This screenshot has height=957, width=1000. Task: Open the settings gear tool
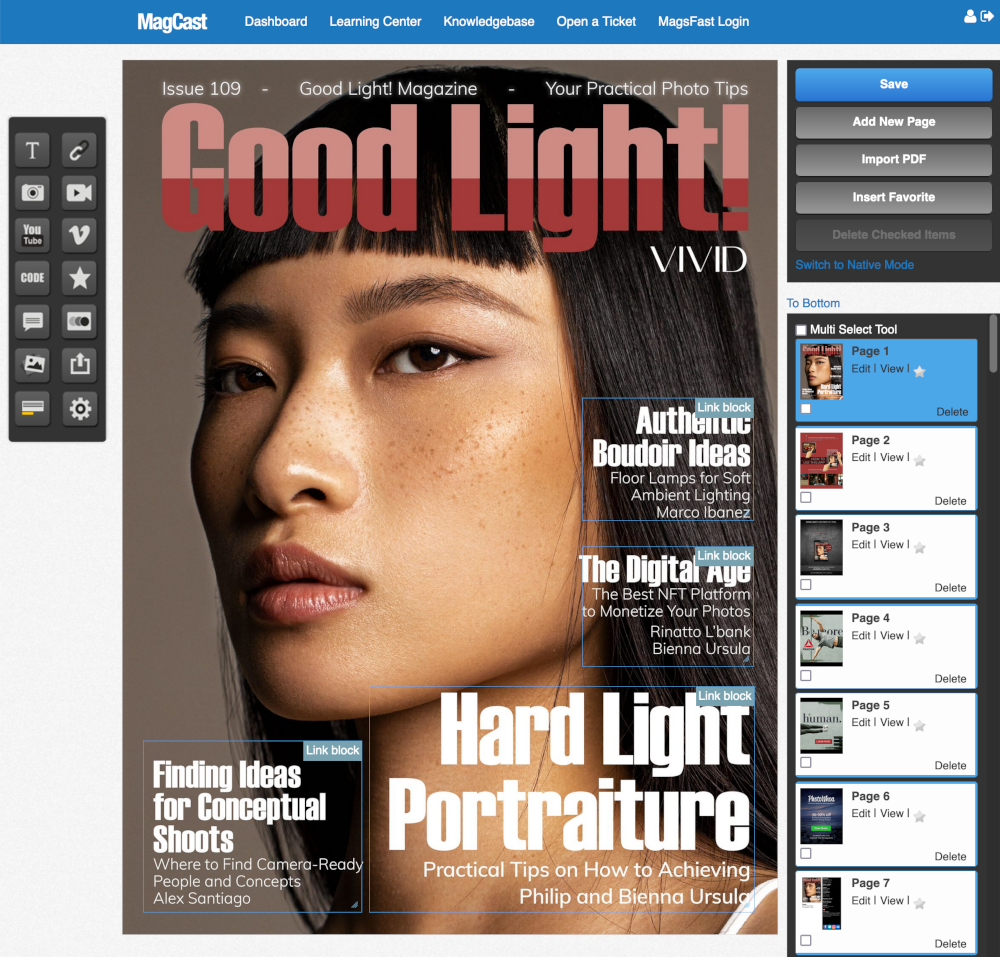pos(79,408)
